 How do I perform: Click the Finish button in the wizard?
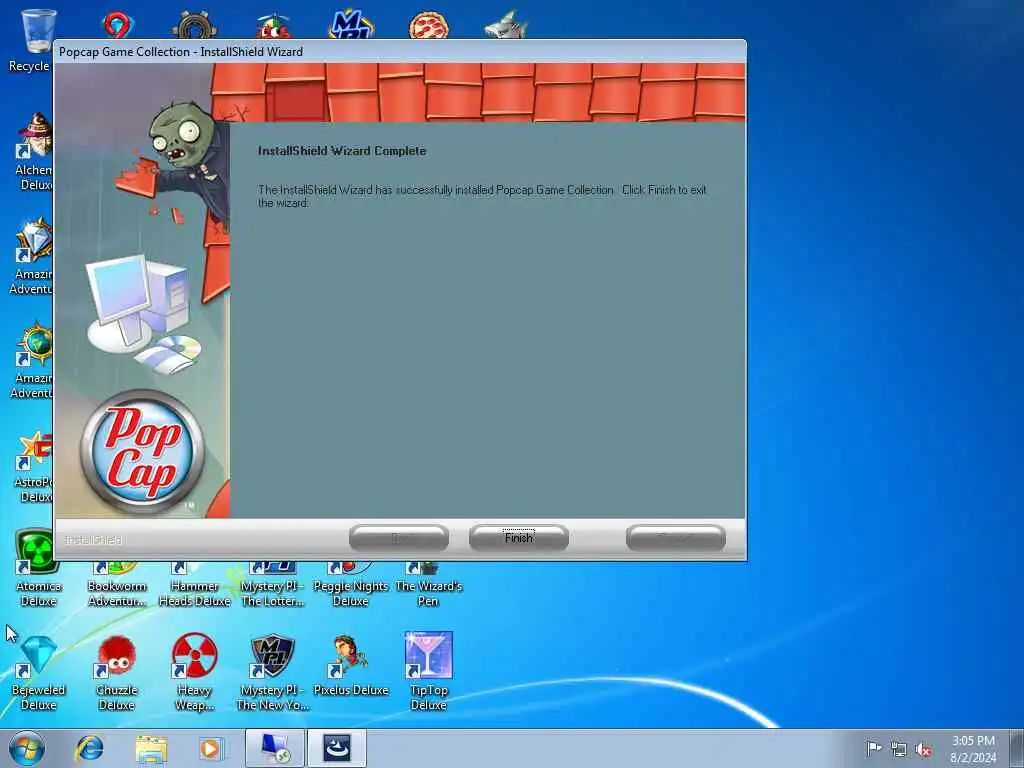(519, 538)
